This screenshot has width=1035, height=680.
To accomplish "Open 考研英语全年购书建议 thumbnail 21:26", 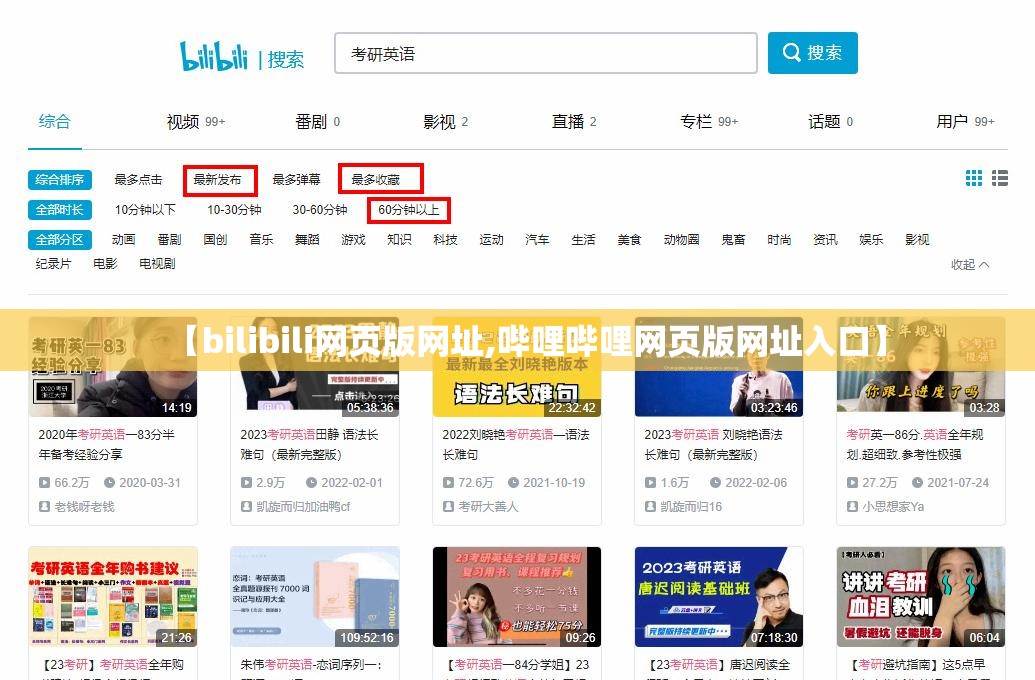I will (113, 597).
